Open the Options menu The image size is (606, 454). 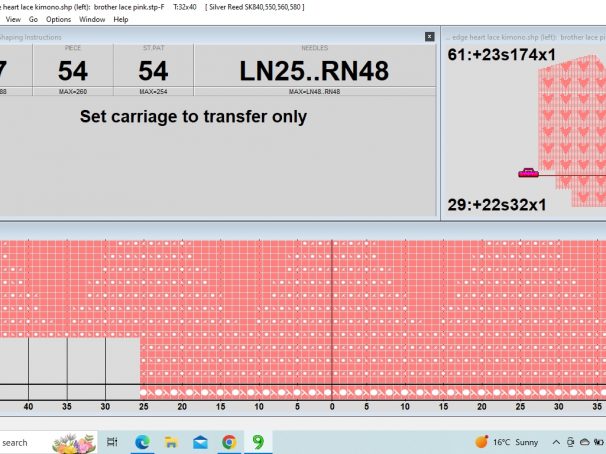point(59,19)
